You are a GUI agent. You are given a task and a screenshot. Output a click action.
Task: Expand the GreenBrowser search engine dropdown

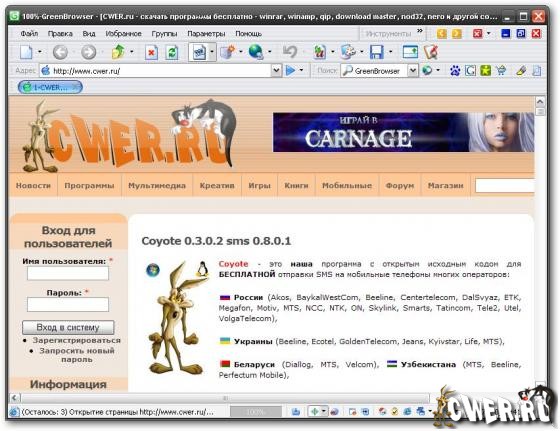coord(413,71)
